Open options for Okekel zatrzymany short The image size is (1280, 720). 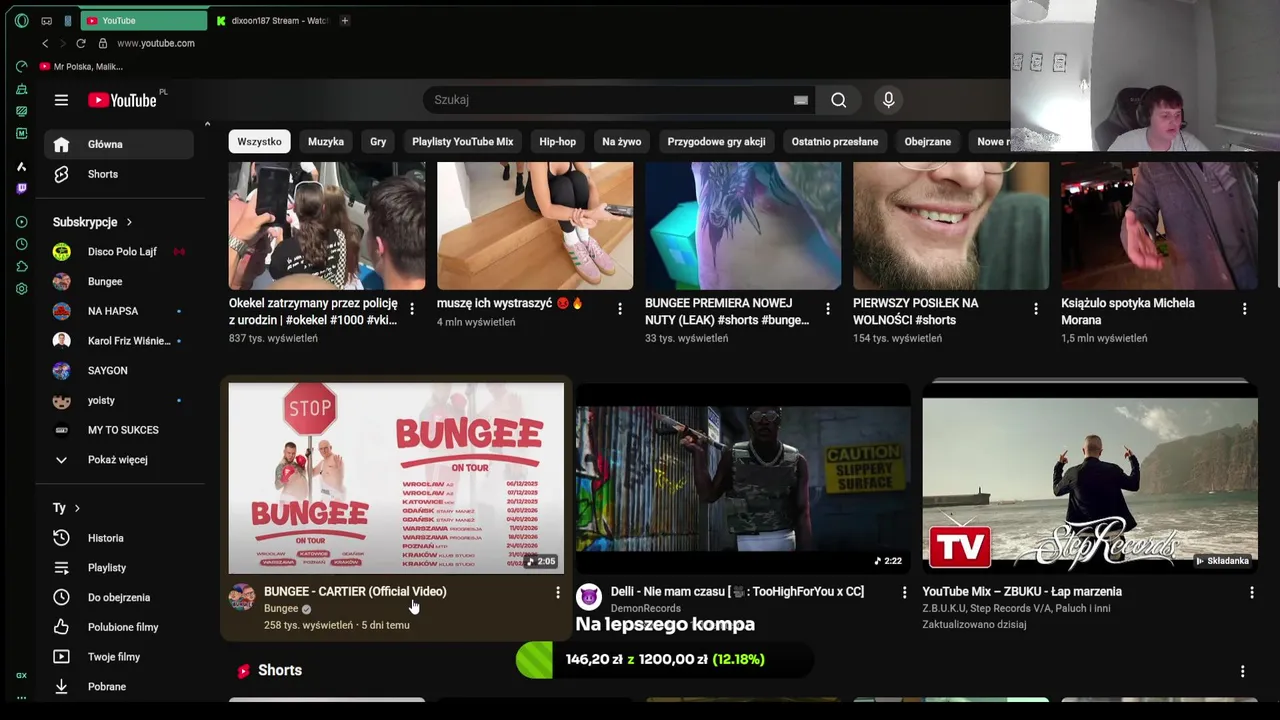pyautogui.click(x=412, y=309)
